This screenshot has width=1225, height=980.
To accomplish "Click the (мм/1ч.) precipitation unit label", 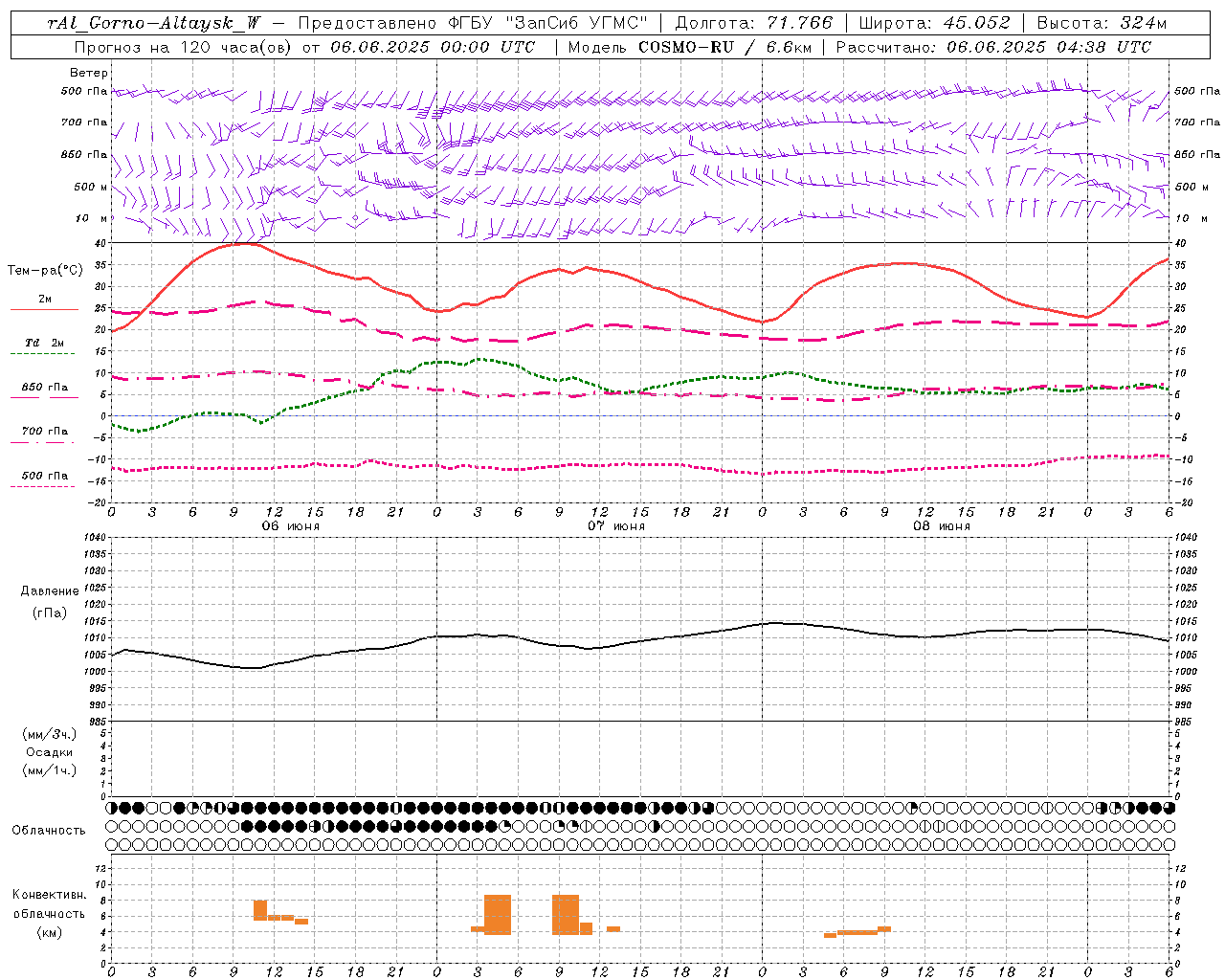I will point(50,770).
